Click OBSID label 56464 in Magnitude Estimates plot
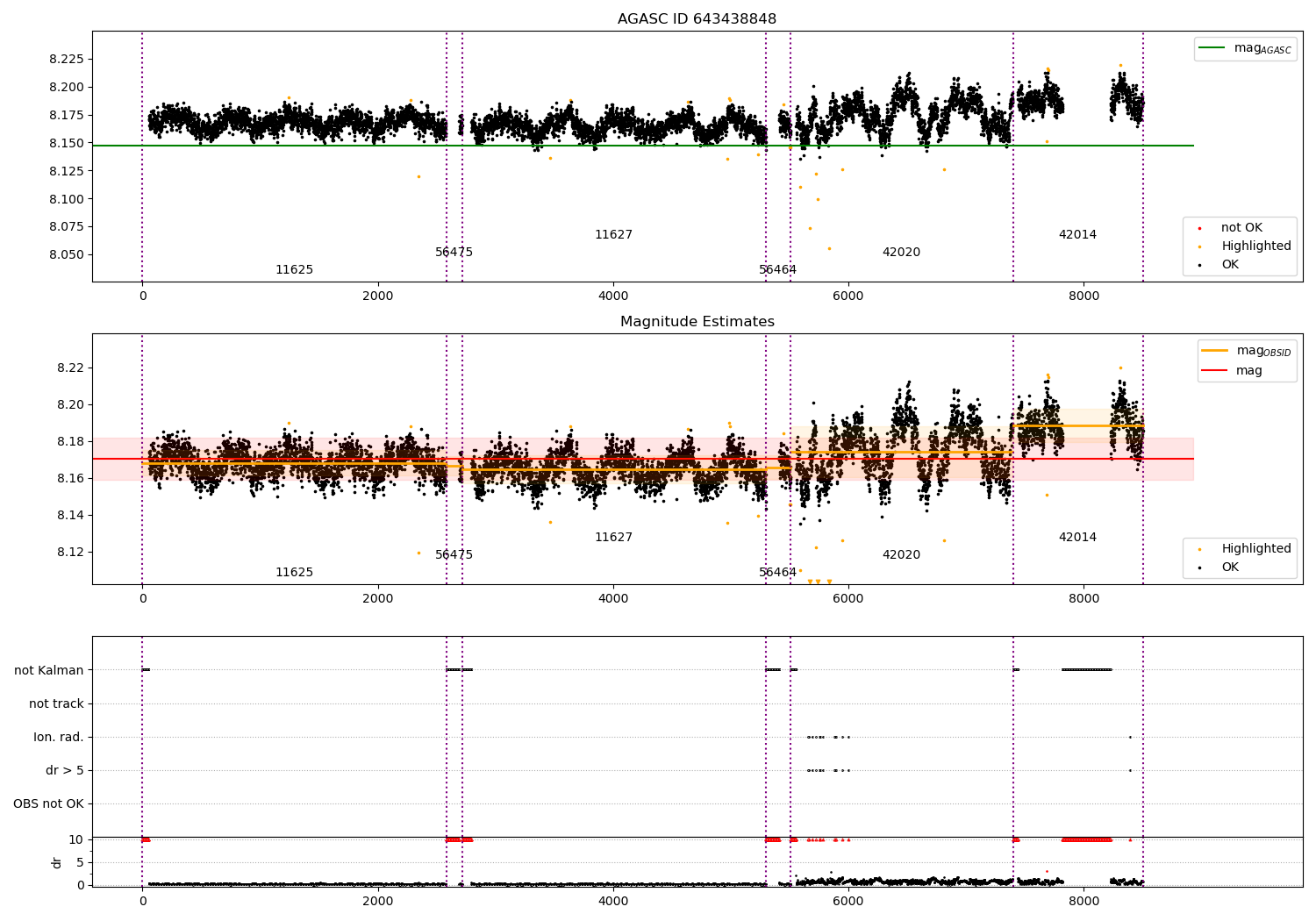1316x921 pixels. pos(777,573)
